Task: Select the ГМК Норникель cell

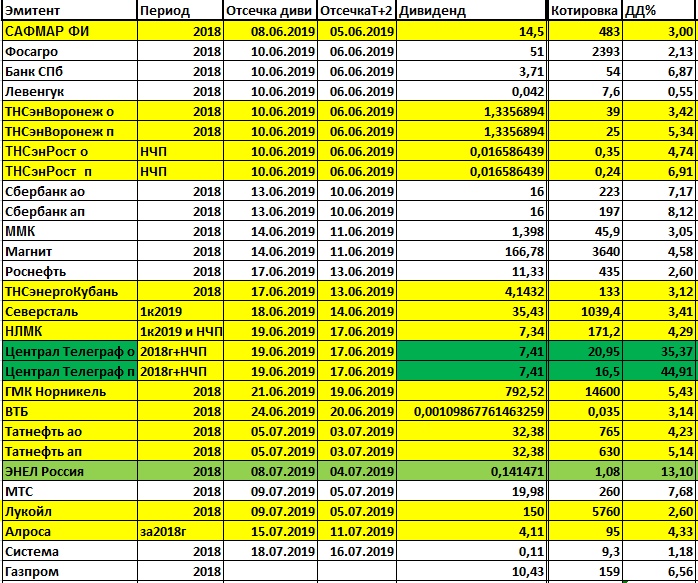Action: 70,391
